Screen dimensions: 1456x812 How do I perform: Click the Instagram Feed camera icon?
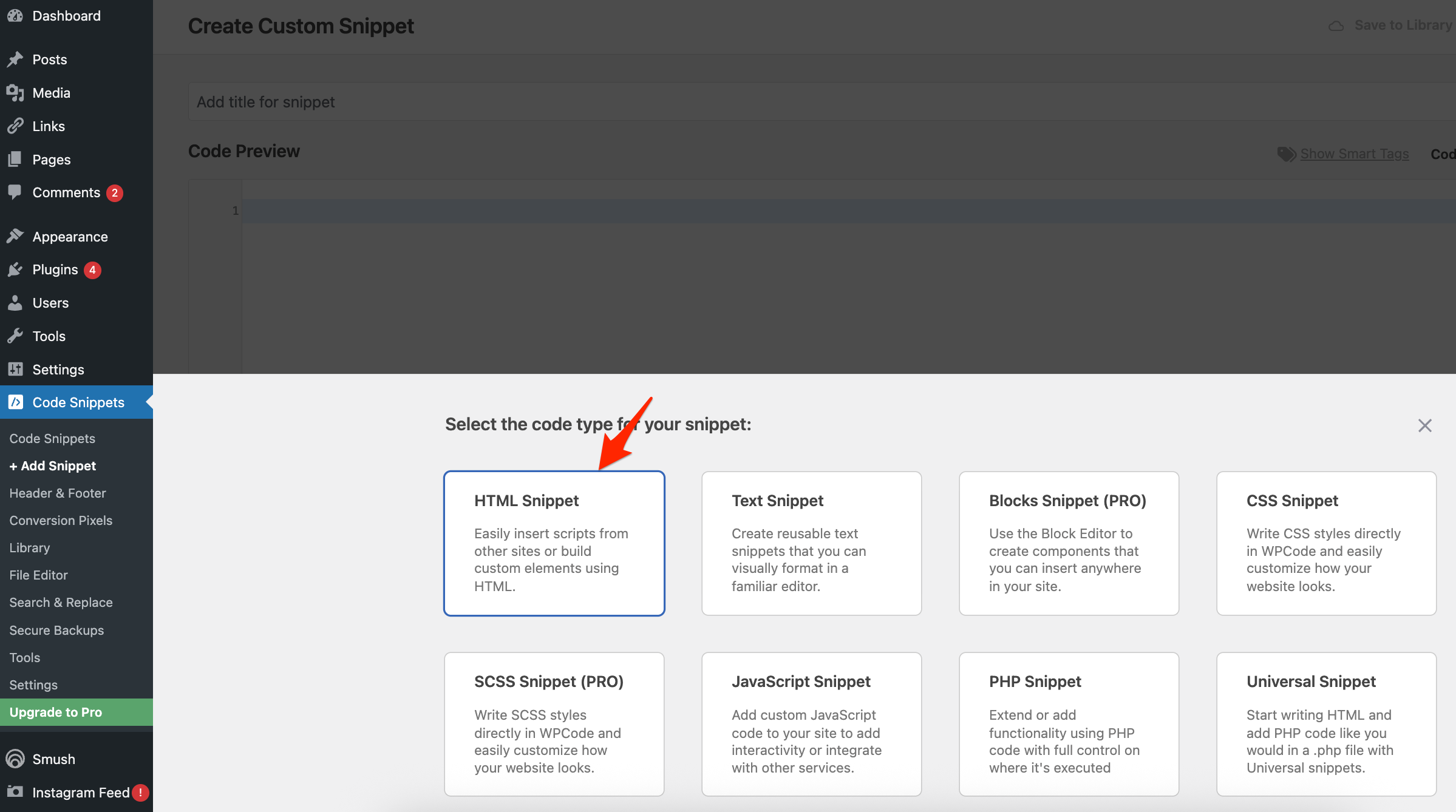pos(15,792)
